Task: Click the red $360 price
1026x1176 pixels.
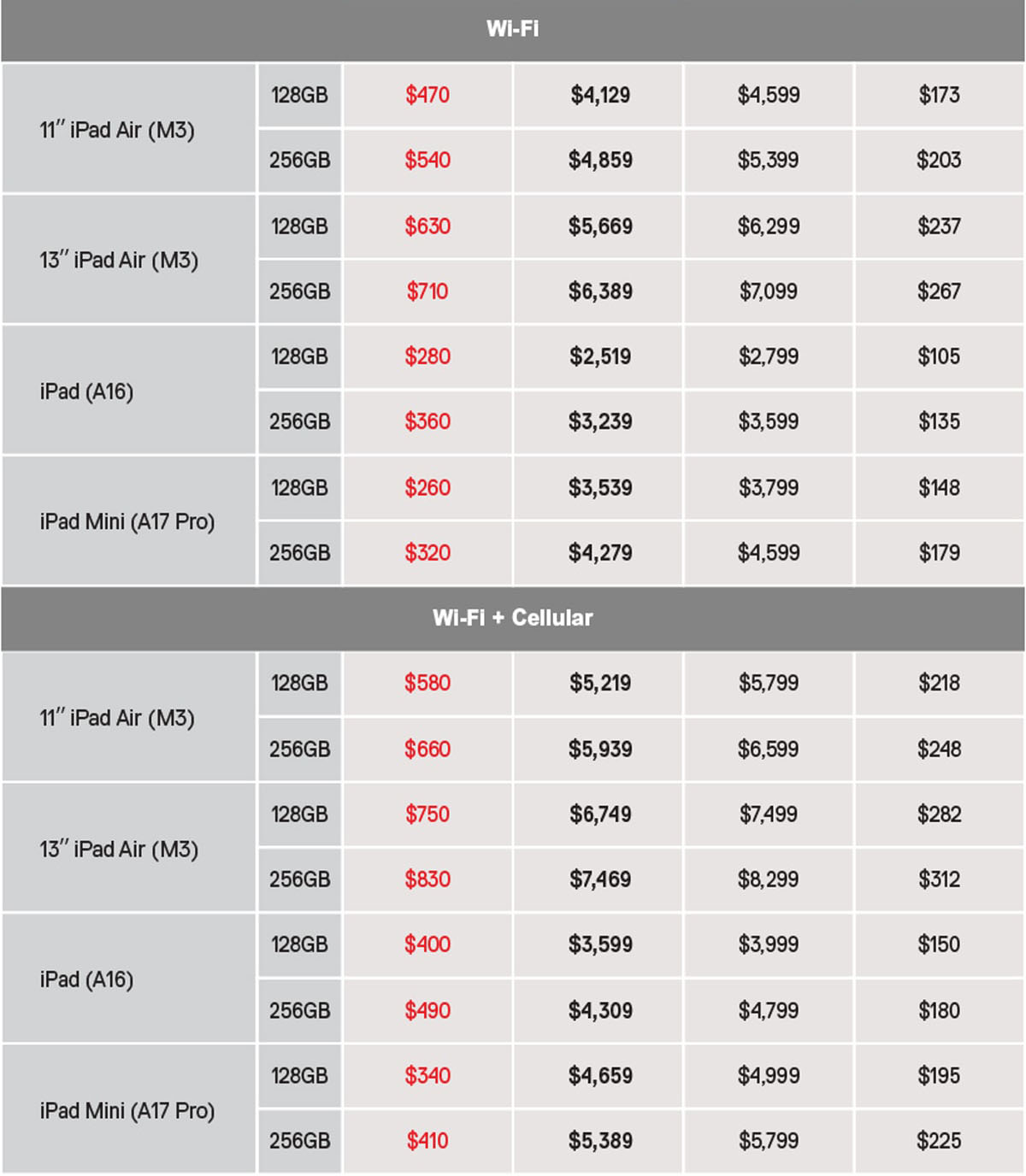Action: [427, 421]
